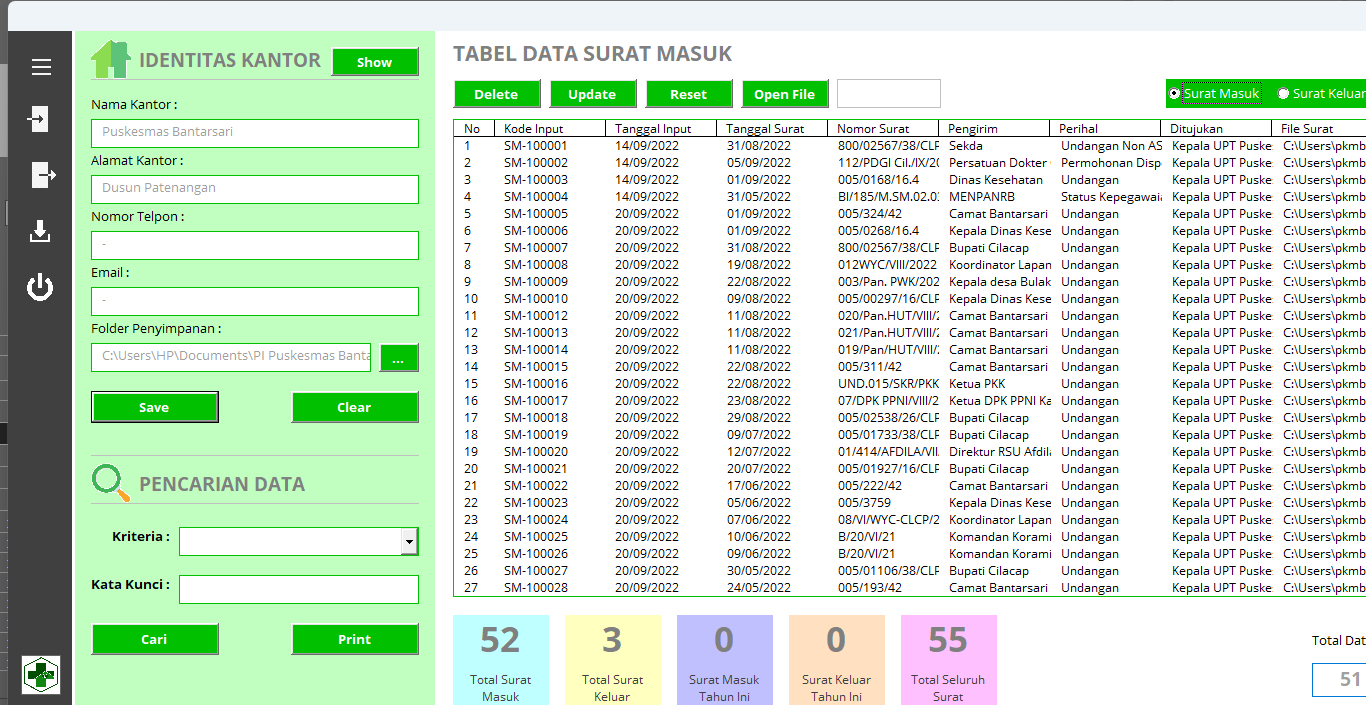Click the Kata Kunci input field

298,589
